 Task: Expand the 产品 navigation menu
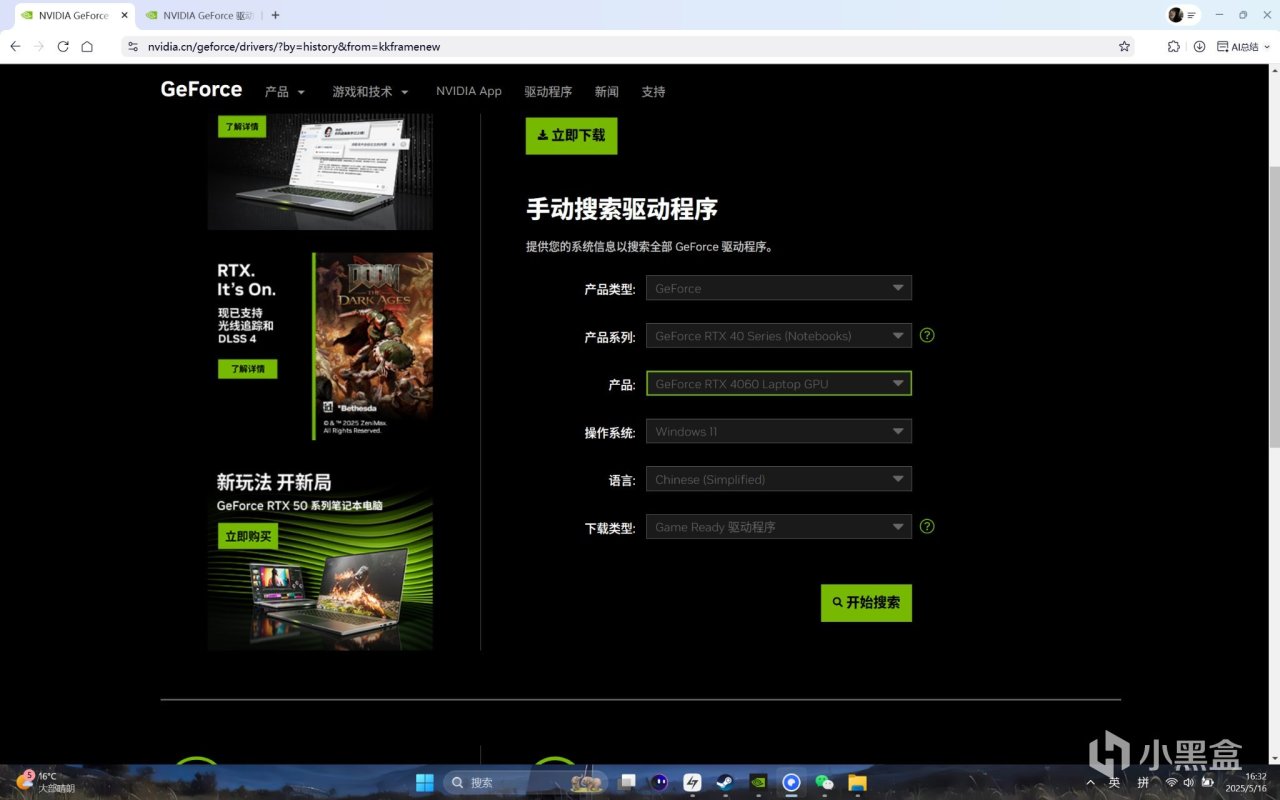pyautogui.click(x=285, y=92)
